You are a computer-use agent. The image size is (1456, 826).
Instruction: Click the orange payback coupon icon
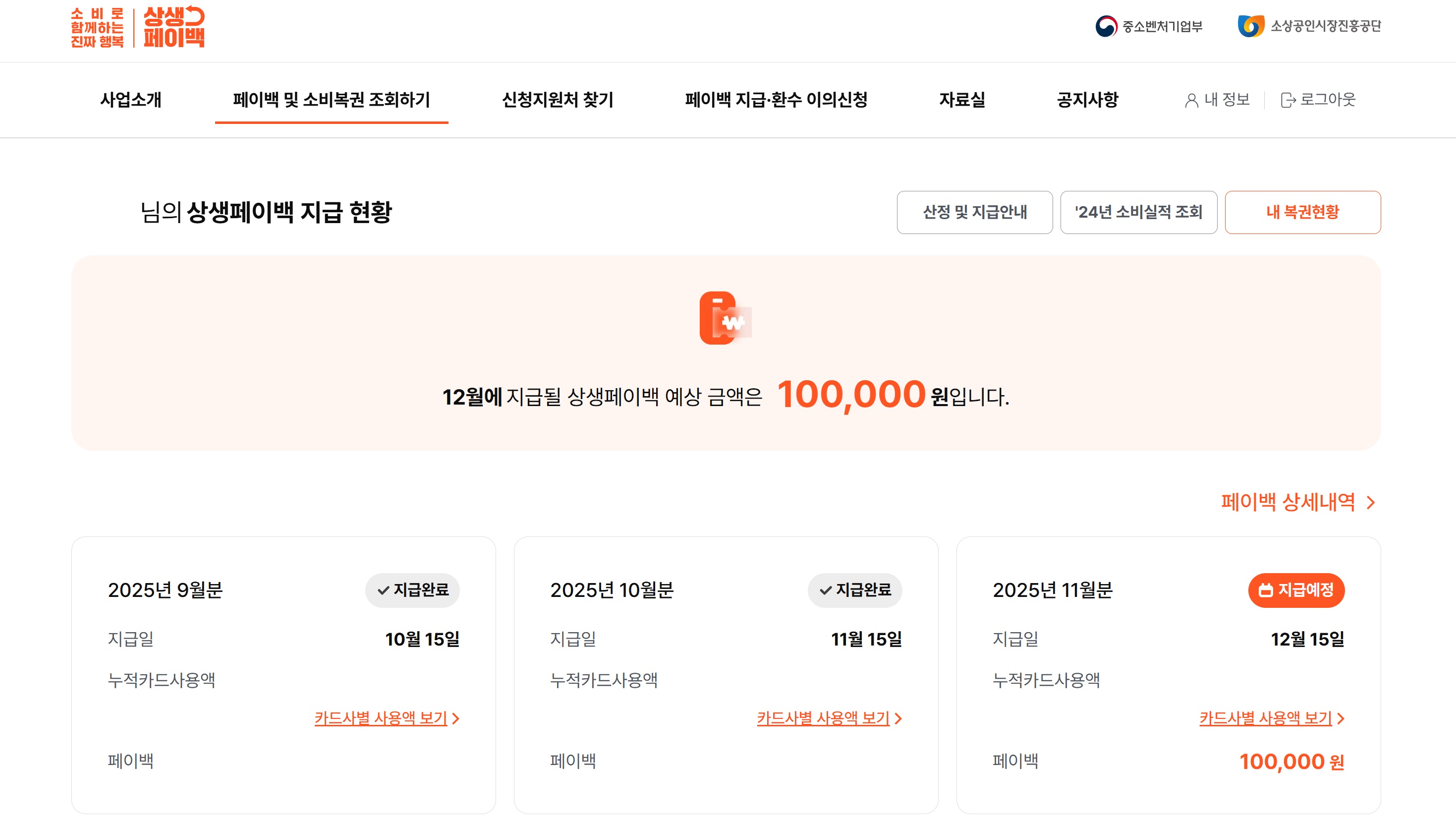coord(725,318)
